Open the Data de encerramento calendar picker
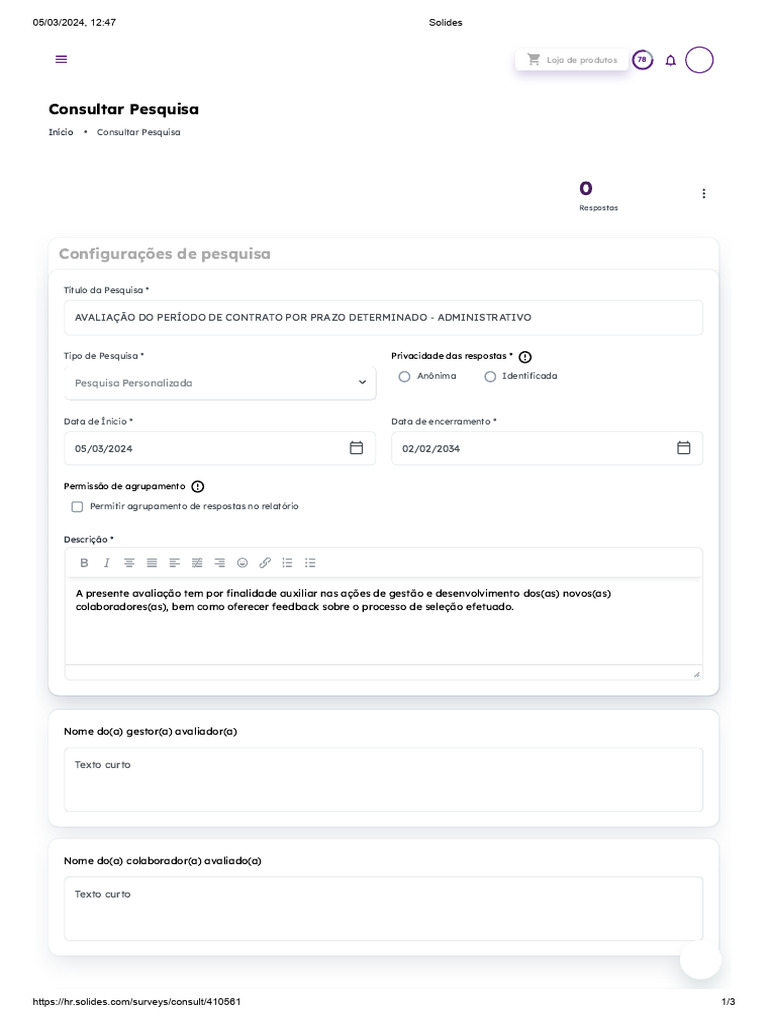The height and width of the screenshot is (1024, 768). tap(683, 448)
